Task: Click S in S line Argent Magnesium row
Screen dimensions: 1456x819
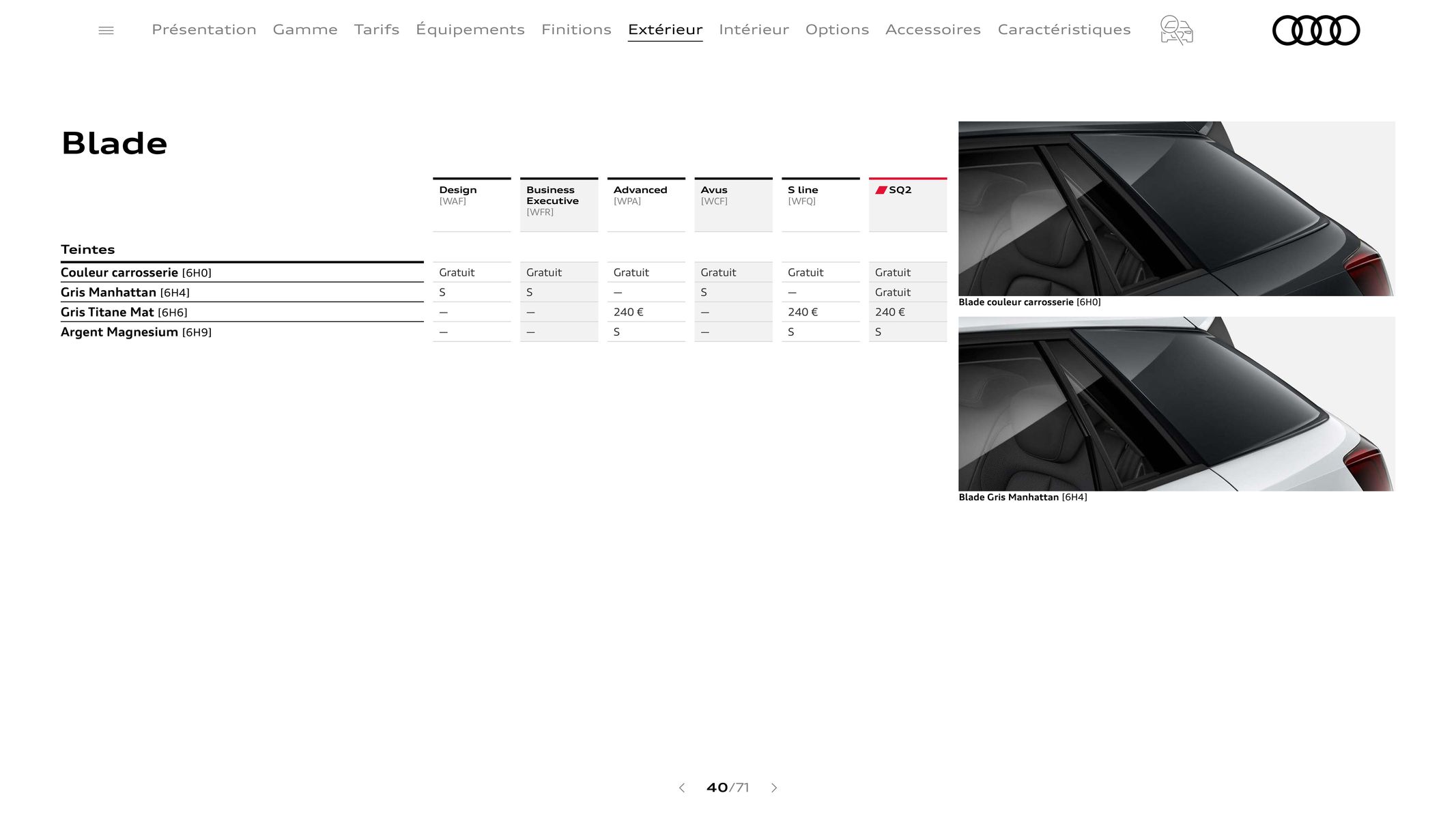Action: pos(791,332)
